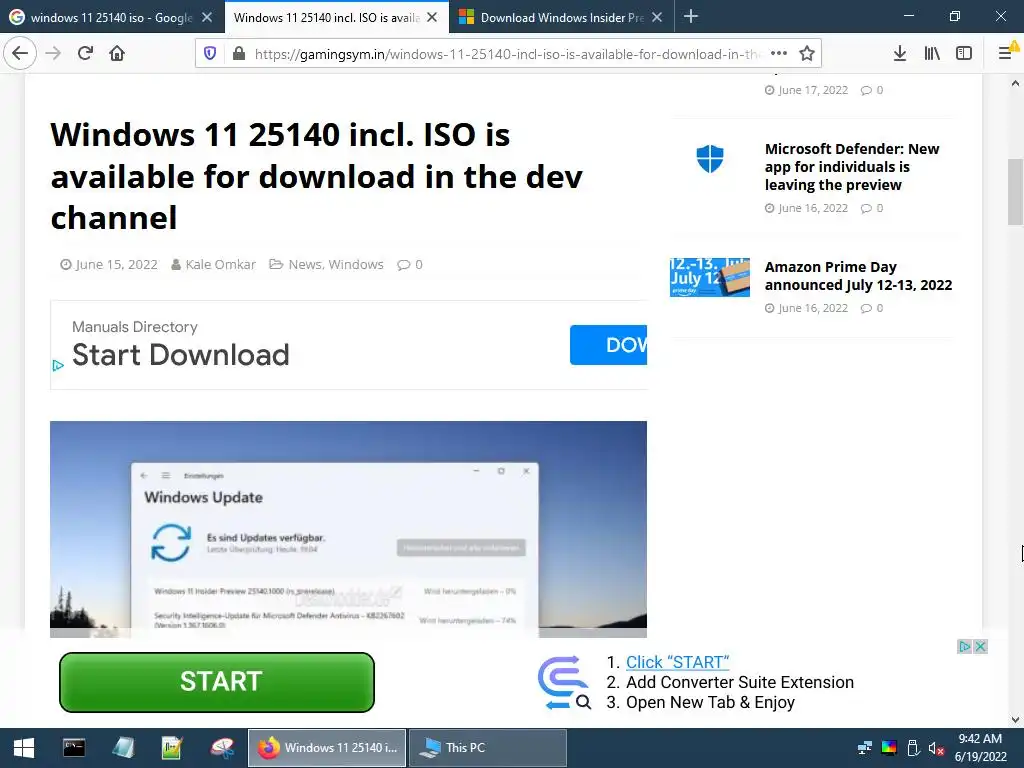The height and width of the screenshot is (768, 1024).
Task: Click the June 16, 2022 date under Defender article
Action: click(812, 208)
